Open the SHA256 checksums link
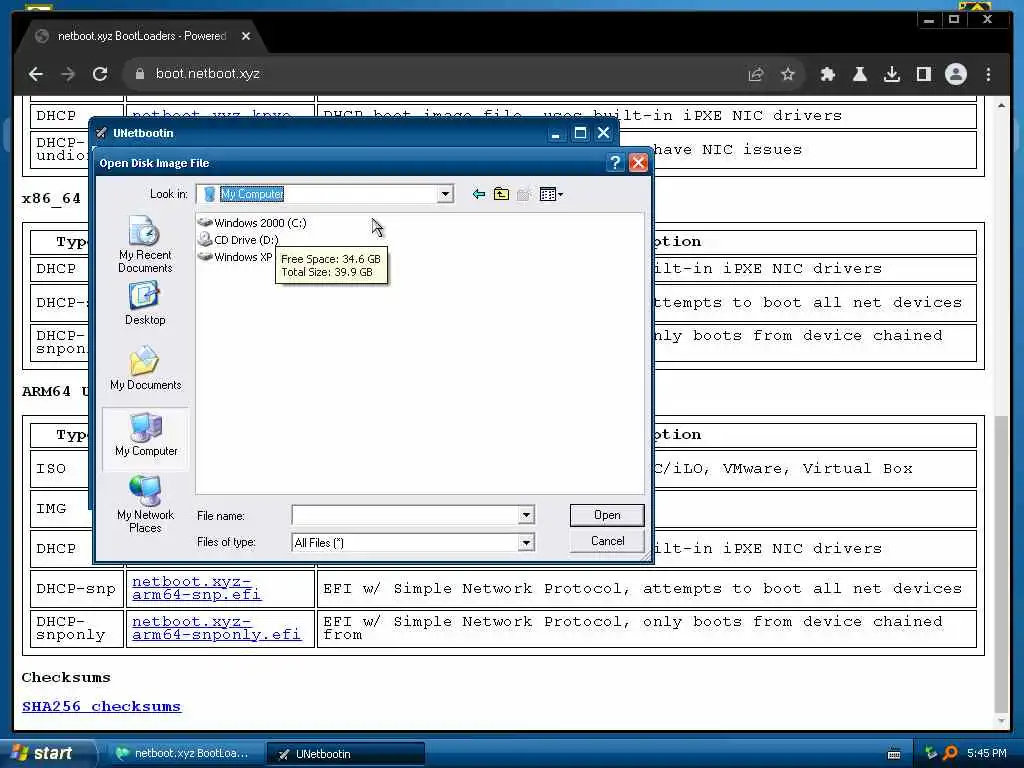1024x768 pixels. (x=101, y=707)
